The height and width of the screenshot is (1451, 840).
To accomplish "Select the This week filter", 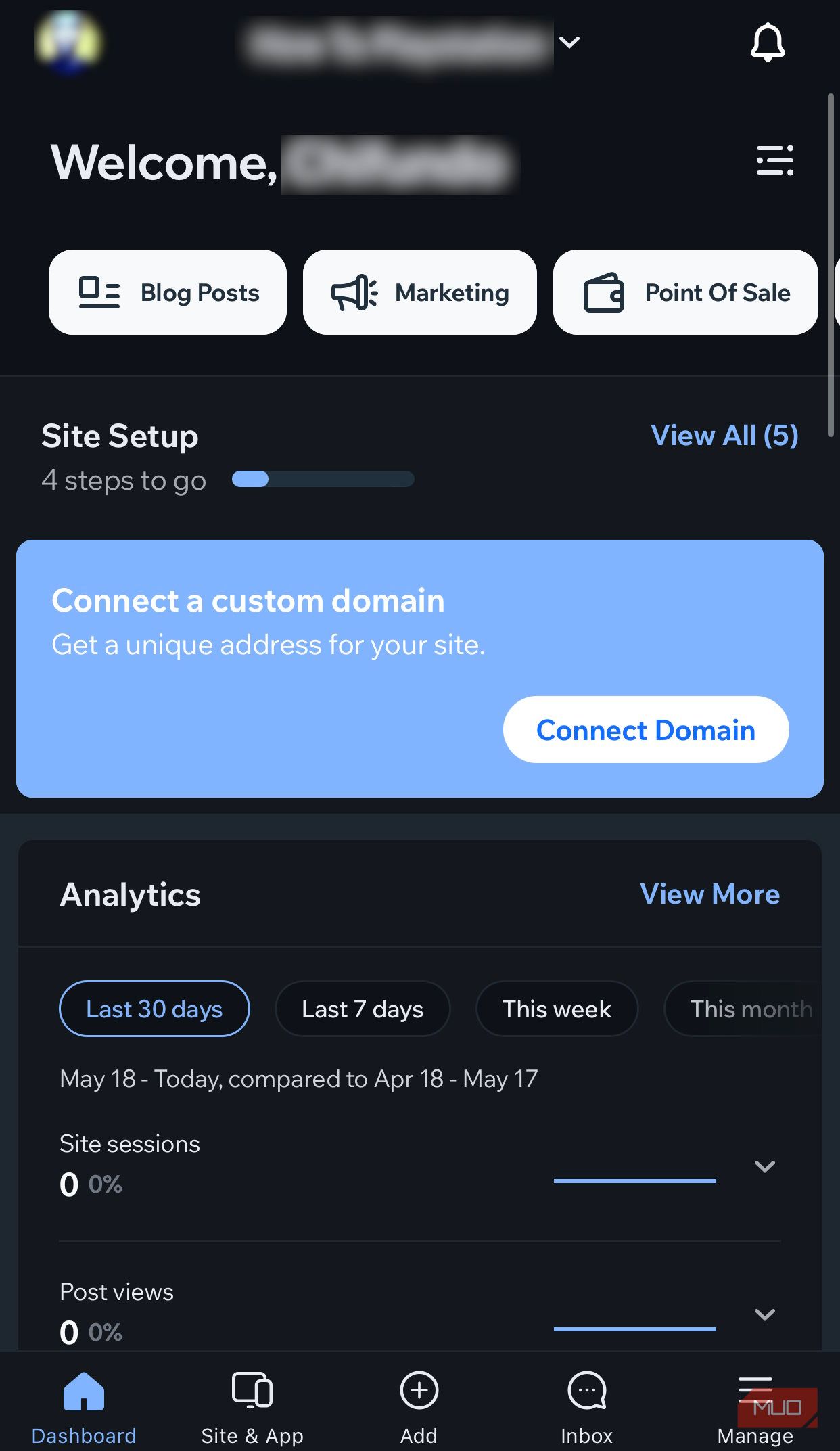I will pos(557,1009).
